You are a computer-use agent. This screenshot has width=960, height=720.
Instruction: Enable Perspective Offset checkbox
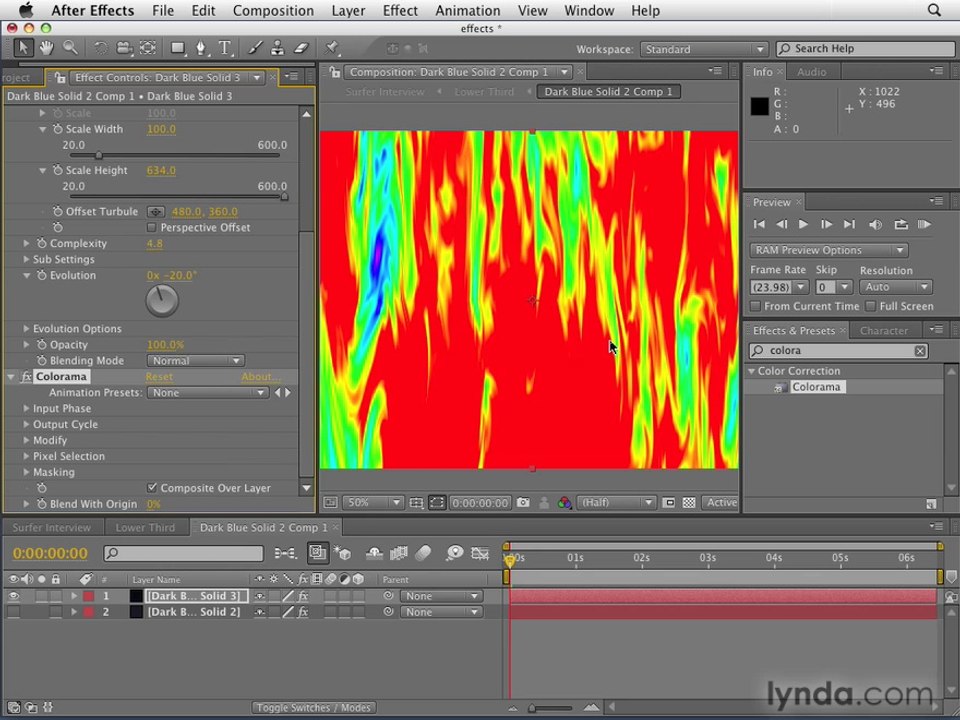[152, 228]
